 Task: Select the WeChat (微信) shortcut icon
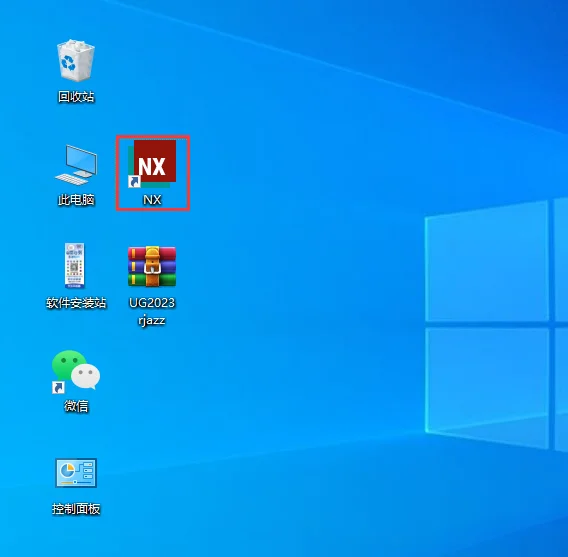click(76, 371)
